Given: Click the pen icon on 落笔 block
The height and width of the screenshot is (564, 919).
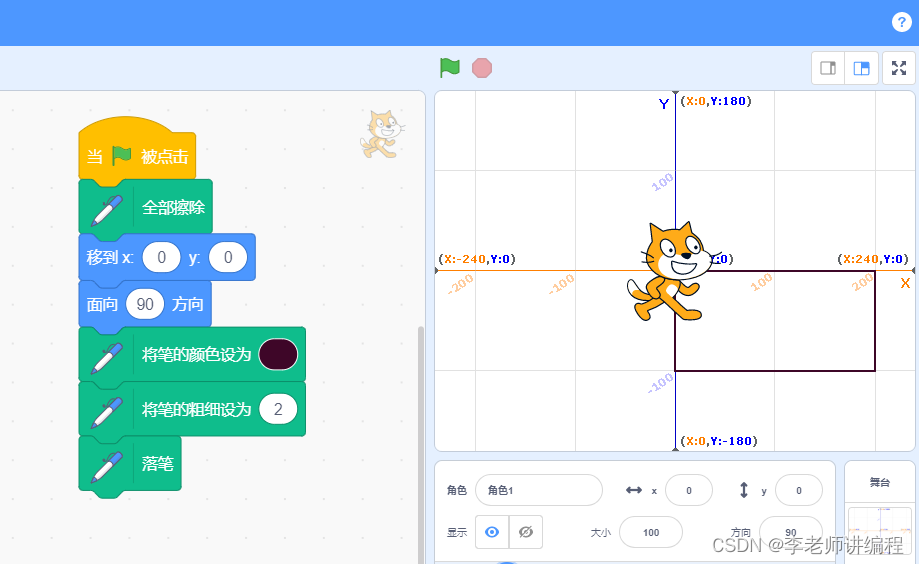Looking at the screenshot, I should point(107,467).
